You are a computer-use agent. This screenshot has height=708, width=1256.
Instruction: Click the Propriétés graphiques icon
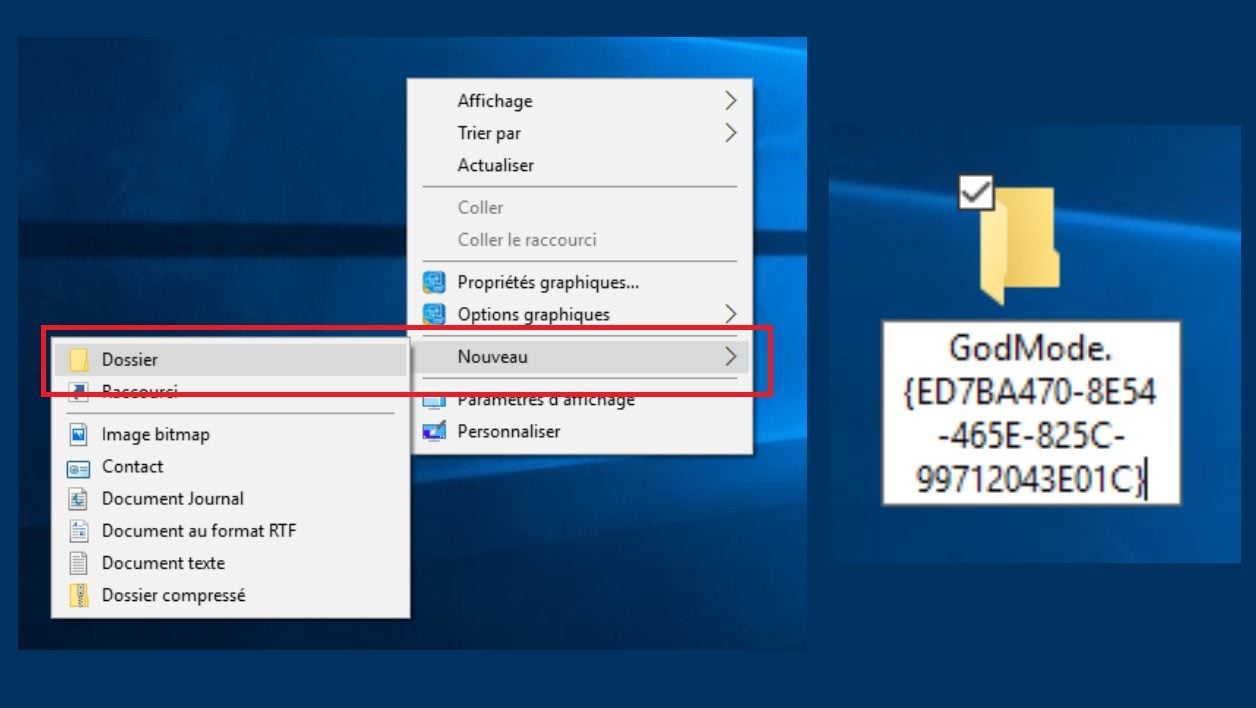pyautogui.click(x=434, y=283)
